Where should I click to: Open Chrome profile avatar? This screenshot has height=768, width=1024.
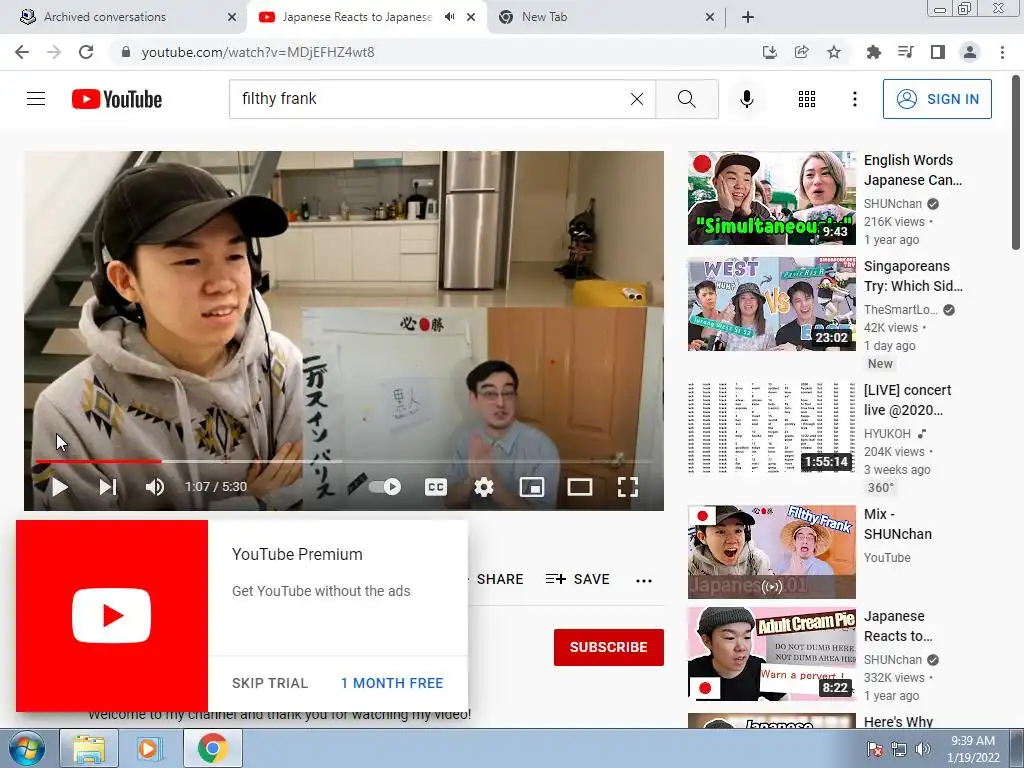970,52
